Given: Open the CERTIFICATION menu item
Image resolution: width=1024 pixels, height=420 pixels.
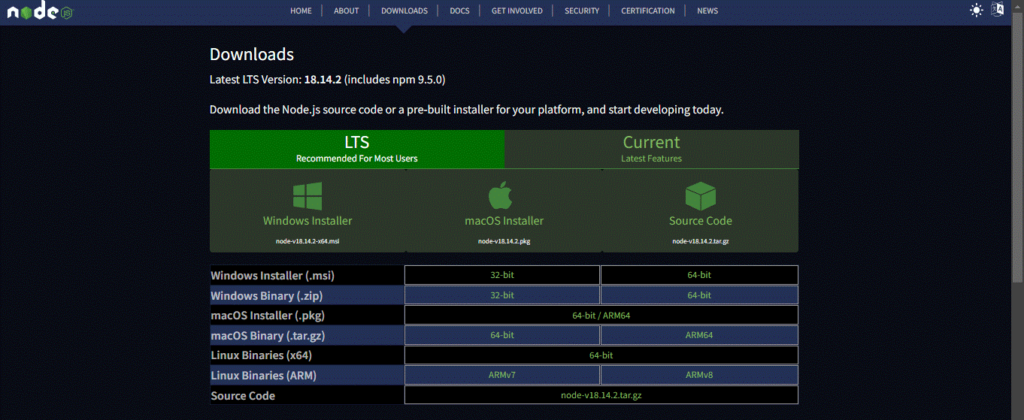Looking at the screenshot, I should click(x=648, y=11).
